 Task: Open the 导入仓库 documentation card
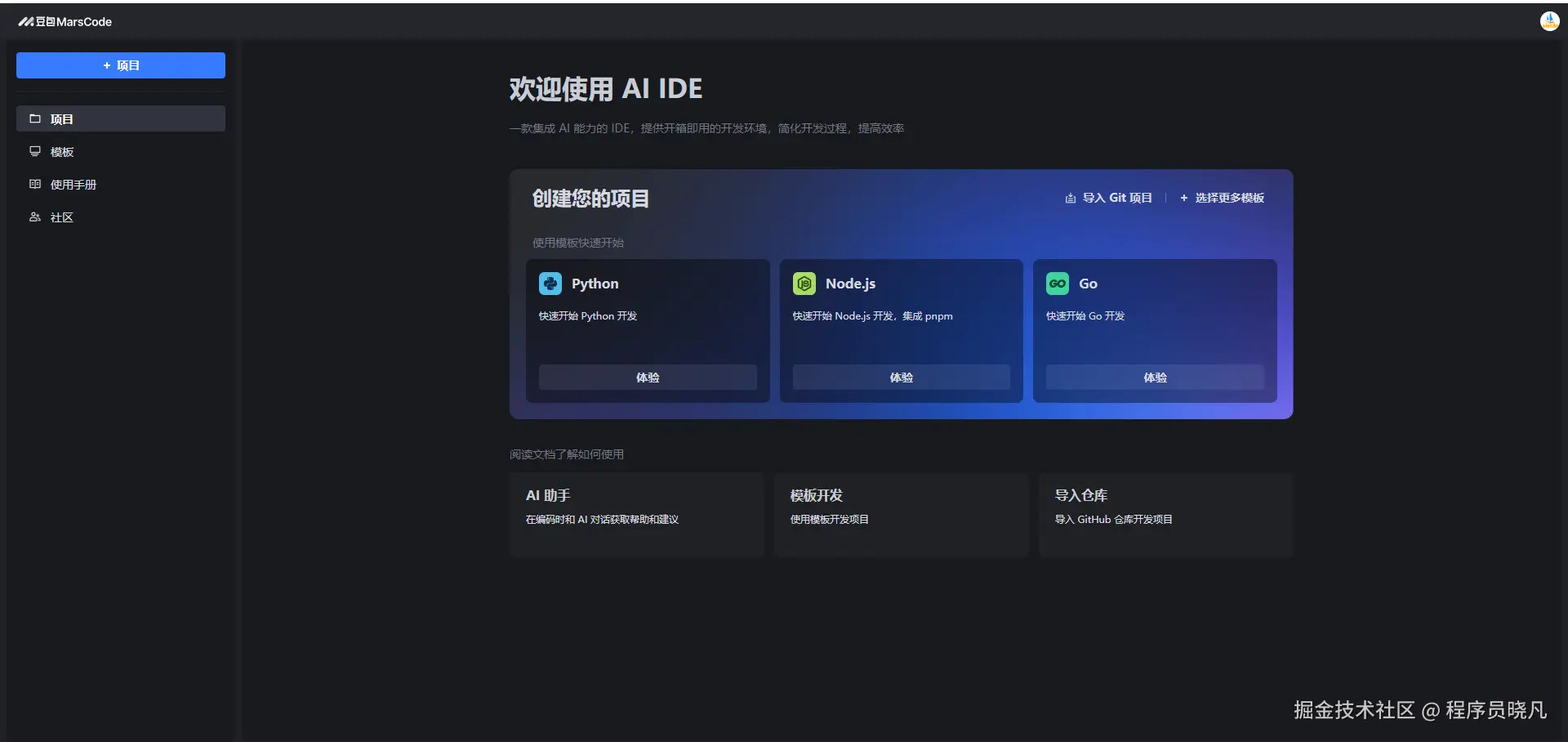click(x=1165, y=513)
